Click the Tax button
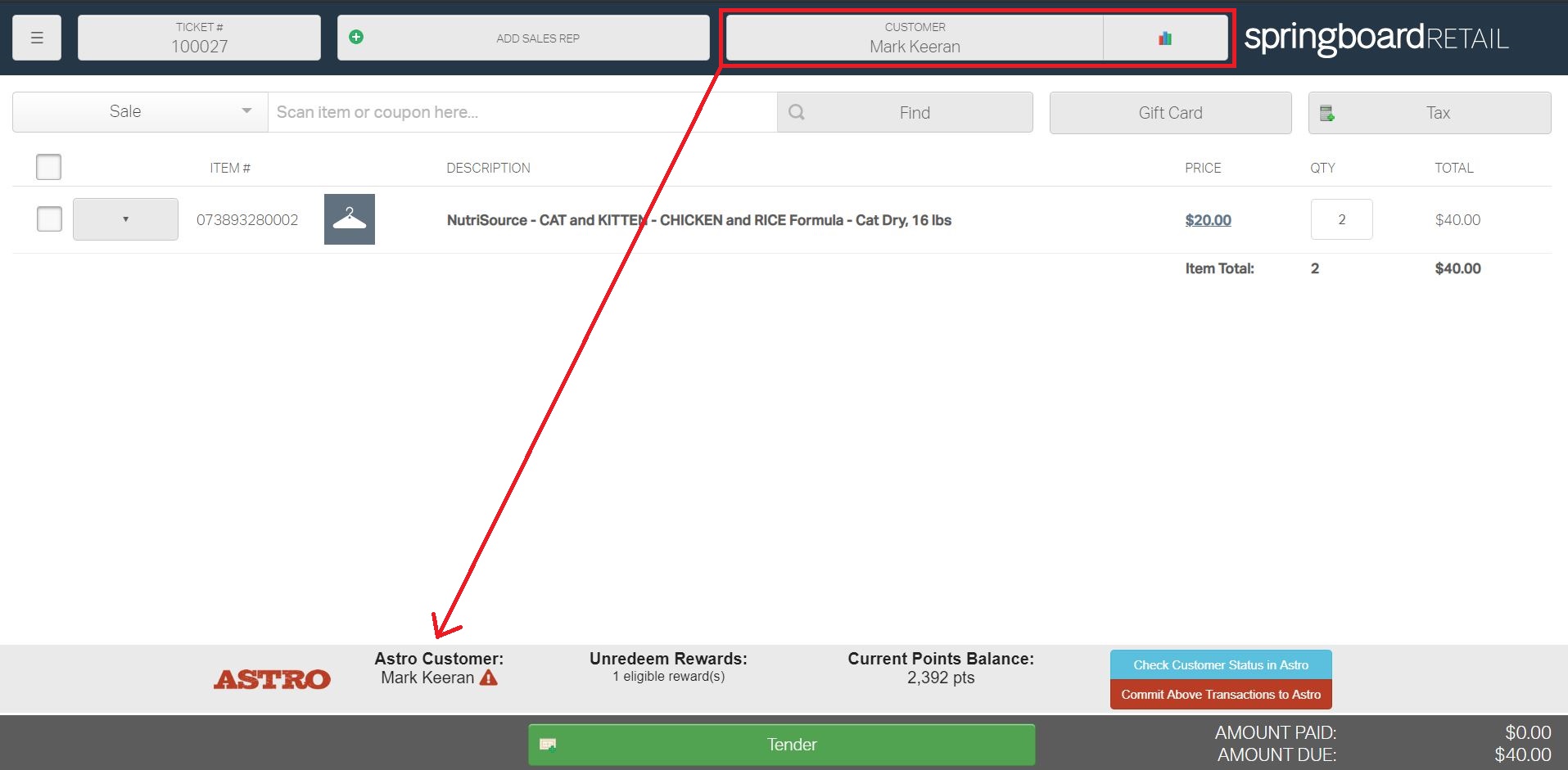1568x770 pixels. coord(1430,113)
